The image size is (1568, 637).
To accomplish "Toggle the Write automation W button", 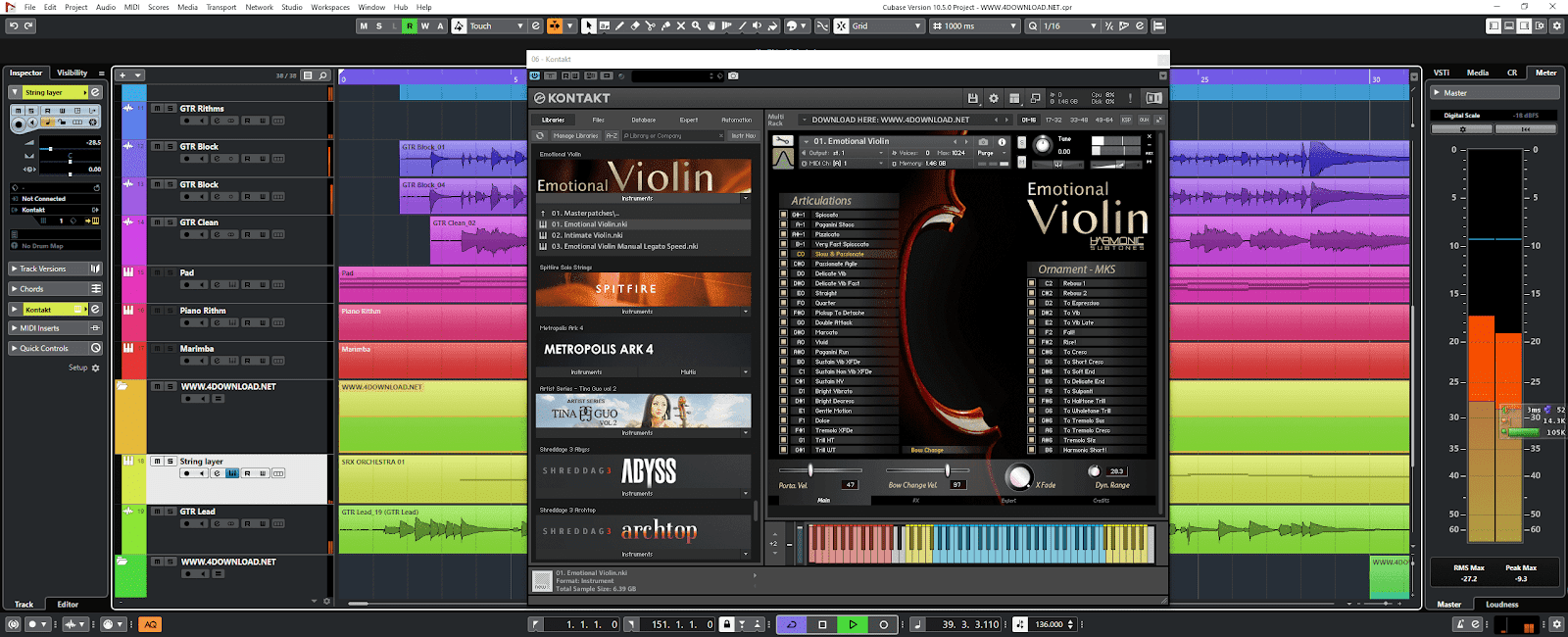I will (424, 26).
